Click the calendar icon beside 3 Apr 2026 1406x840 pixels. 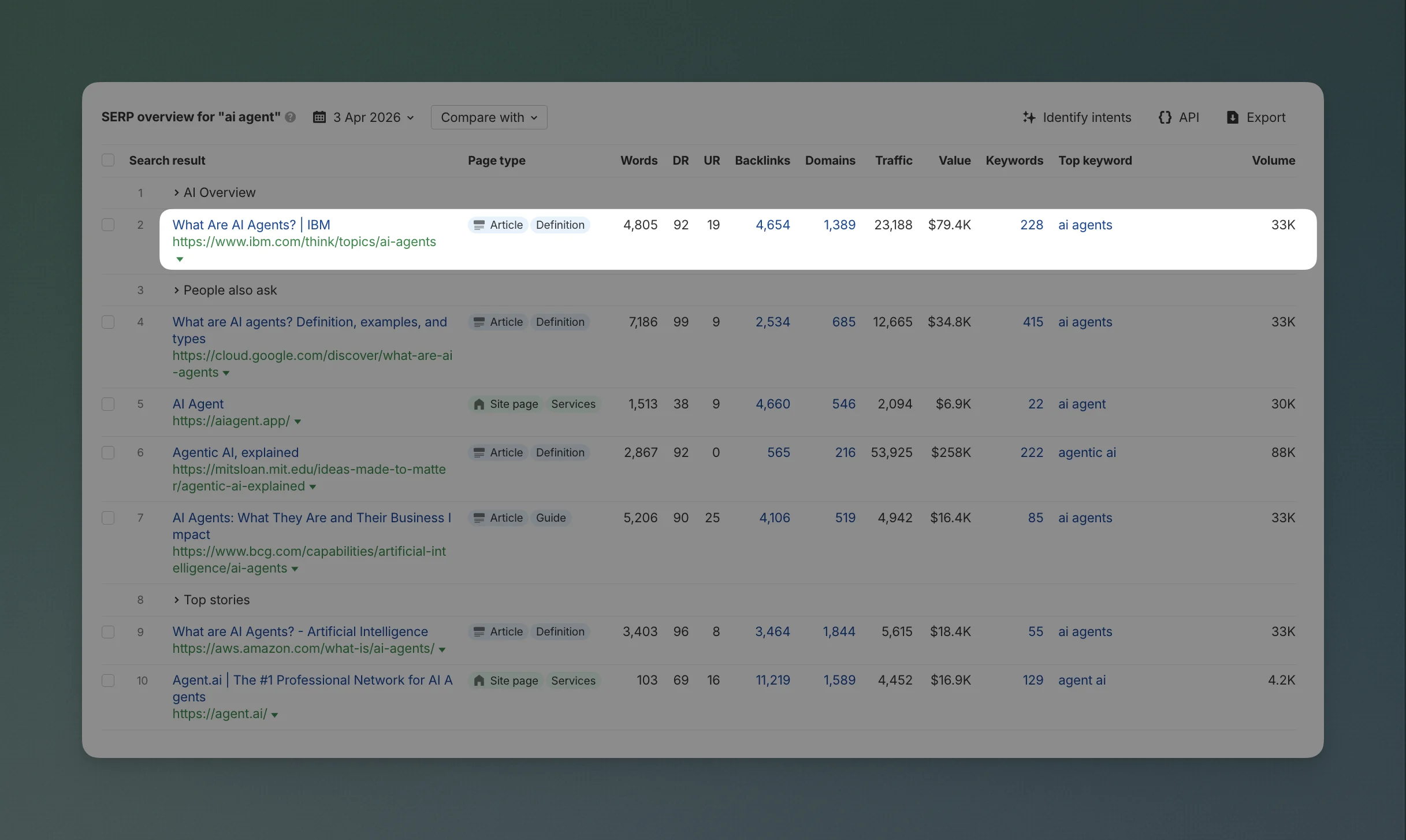(x=319, y=117)
